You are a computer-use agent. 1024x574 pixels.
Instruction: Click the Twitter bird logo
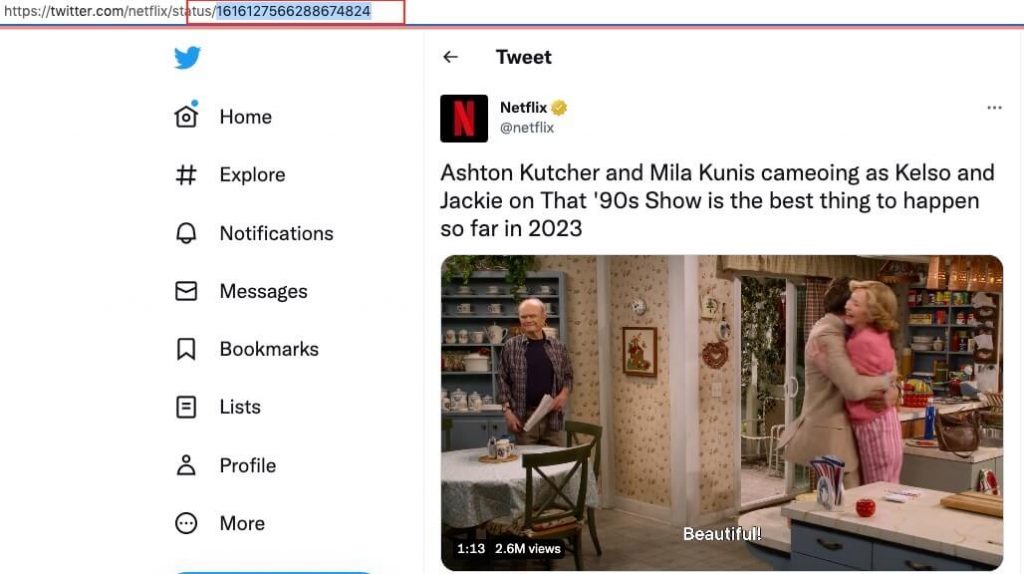[187, 57]
